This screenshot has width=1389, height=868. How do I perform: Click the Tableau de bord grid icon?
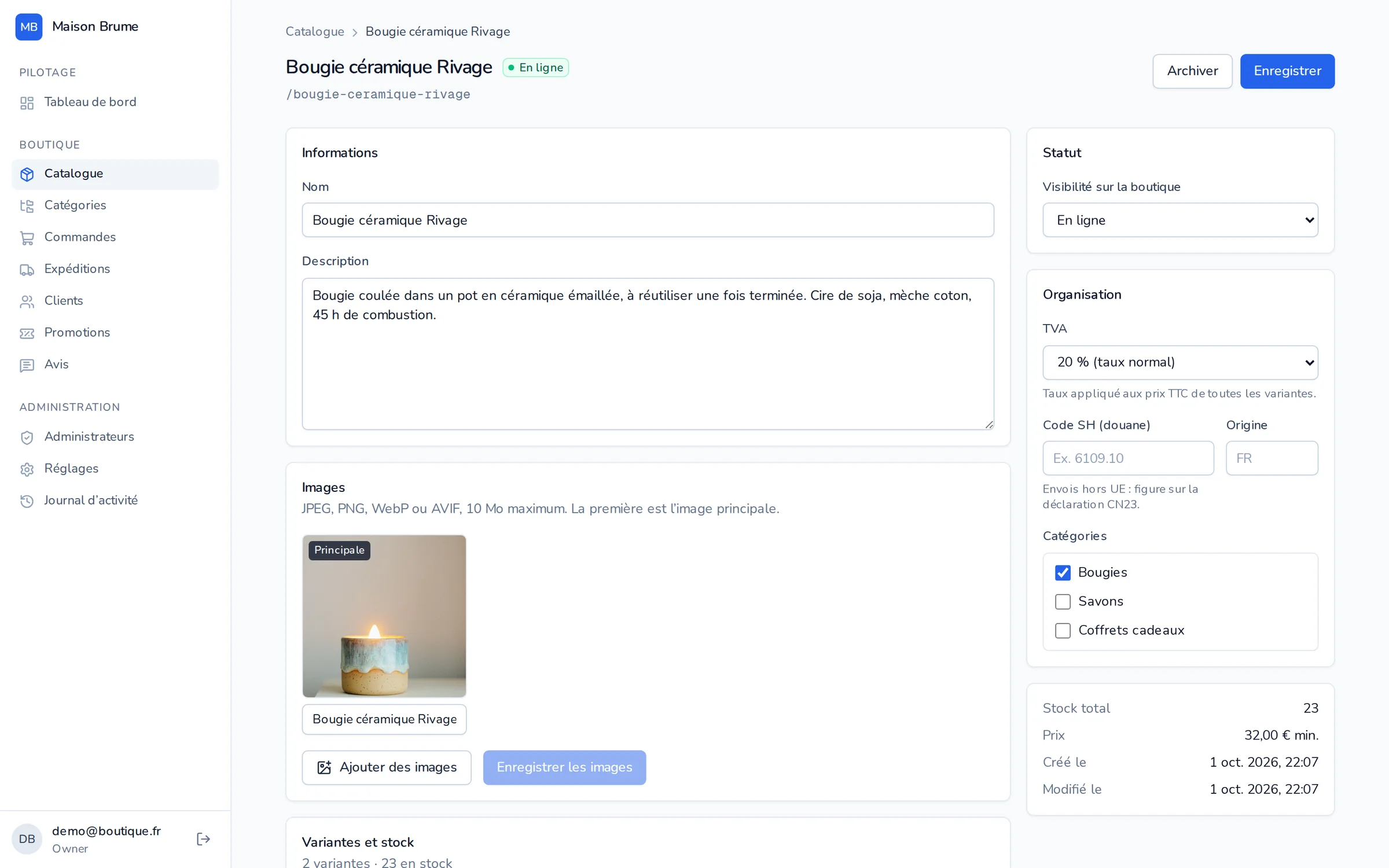coord(27,102)
